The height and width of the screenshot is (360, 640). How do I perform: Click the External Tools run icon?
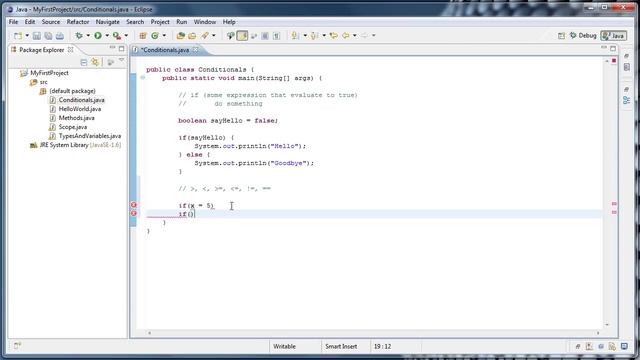point(117,36)
